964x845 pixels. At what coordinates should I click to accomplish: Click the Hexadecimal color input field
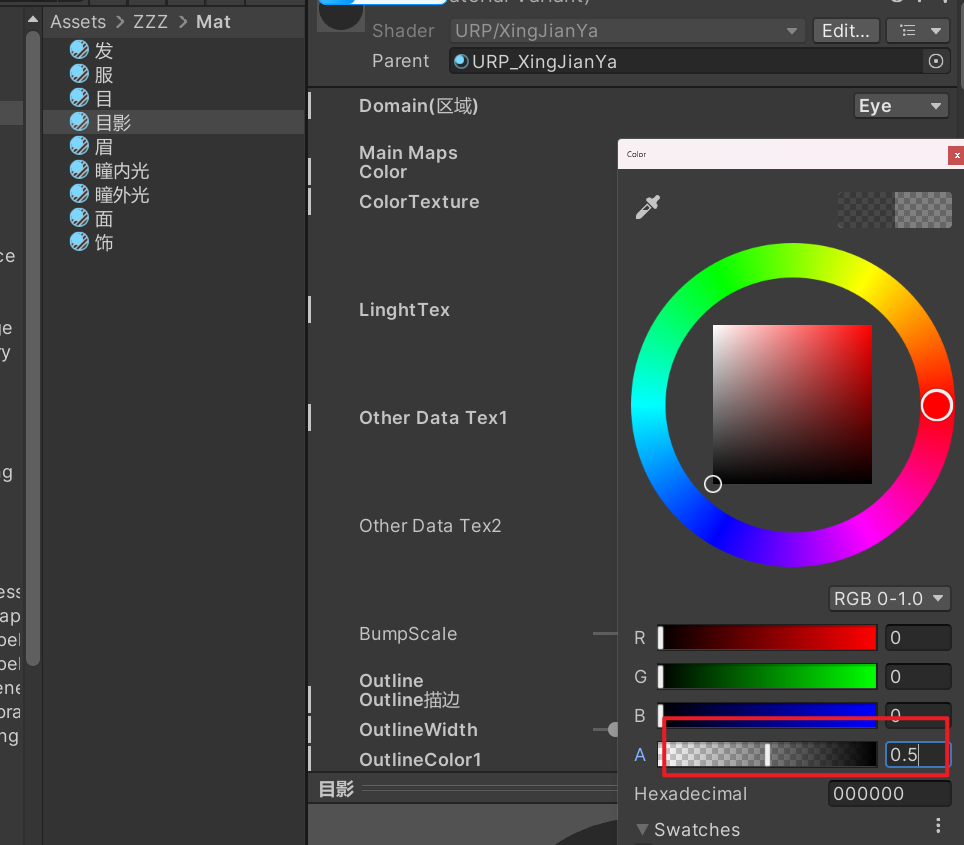(889, 794)
